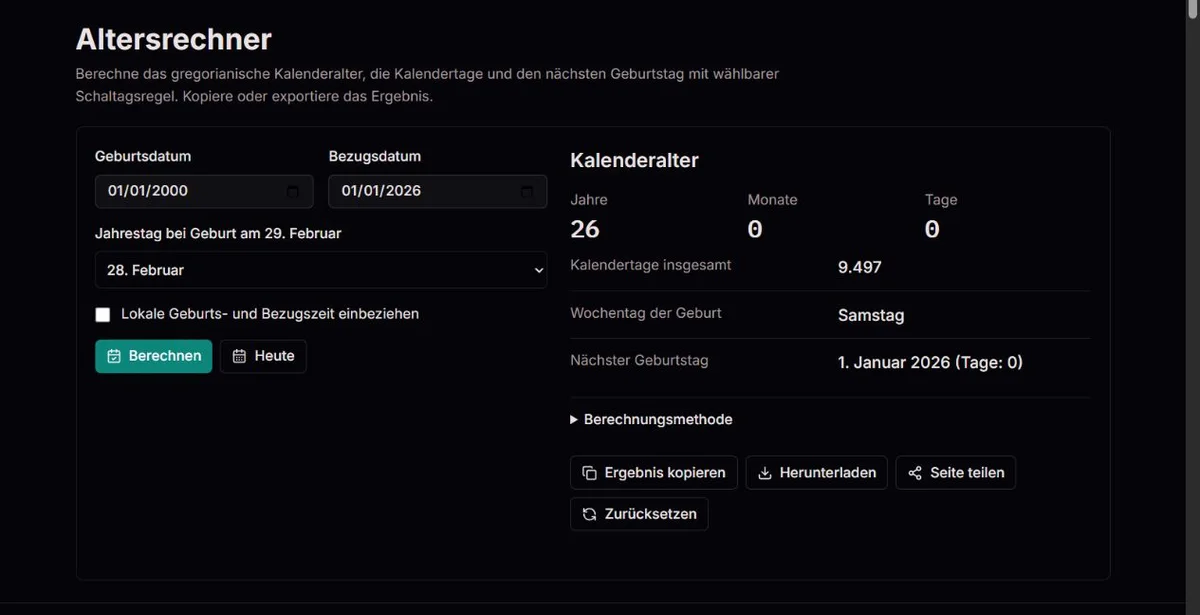Click the 1. Januar 2026 (Tage: 0) value
This screenshot has width=1200, height=615.
930,362
